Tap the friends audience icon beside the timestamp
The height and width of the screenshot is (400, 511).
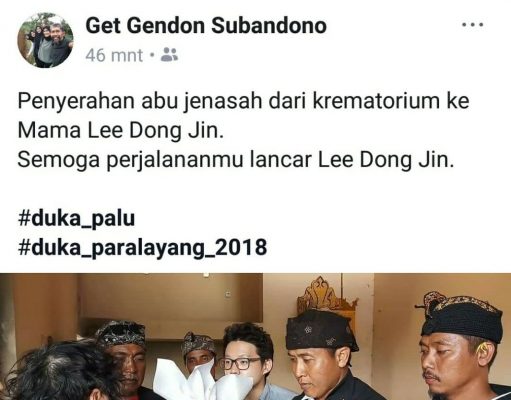tap(169, 55)
